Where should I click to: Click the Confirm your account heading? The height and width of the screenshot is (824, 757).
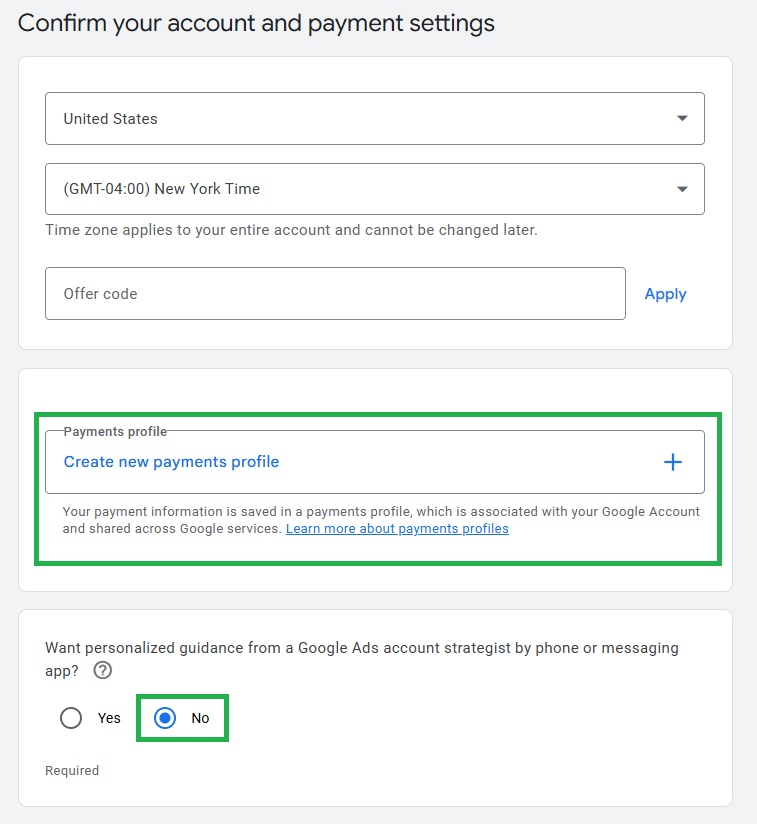point(256,22)
